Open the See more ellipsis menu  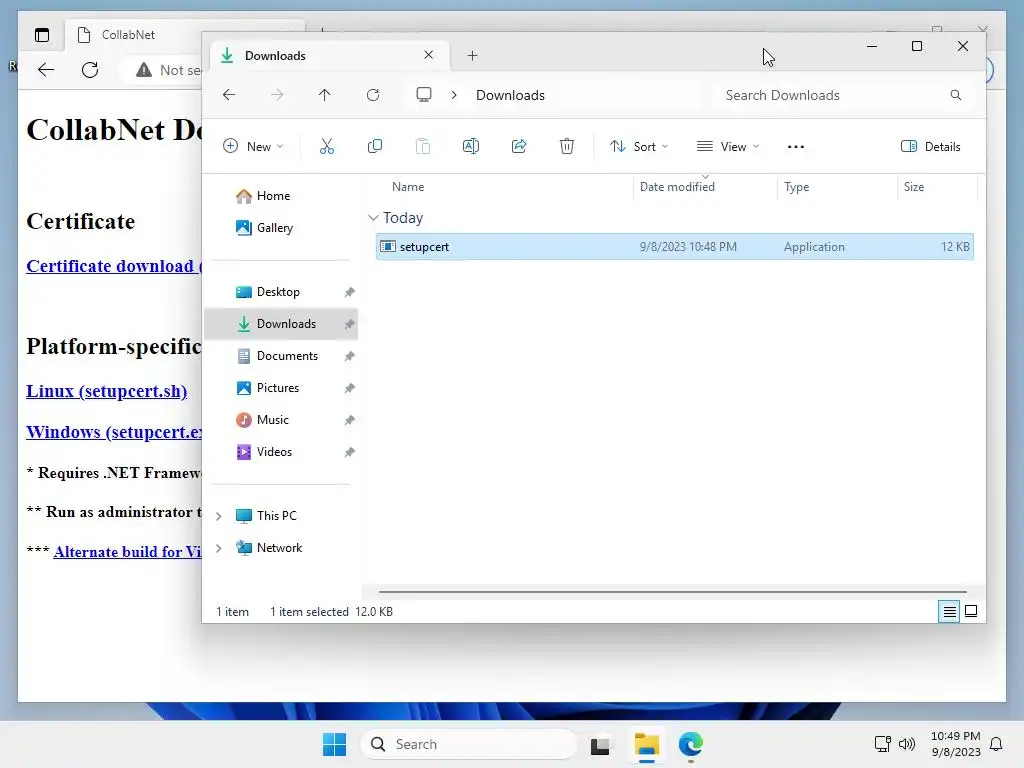tap(795, 146)
